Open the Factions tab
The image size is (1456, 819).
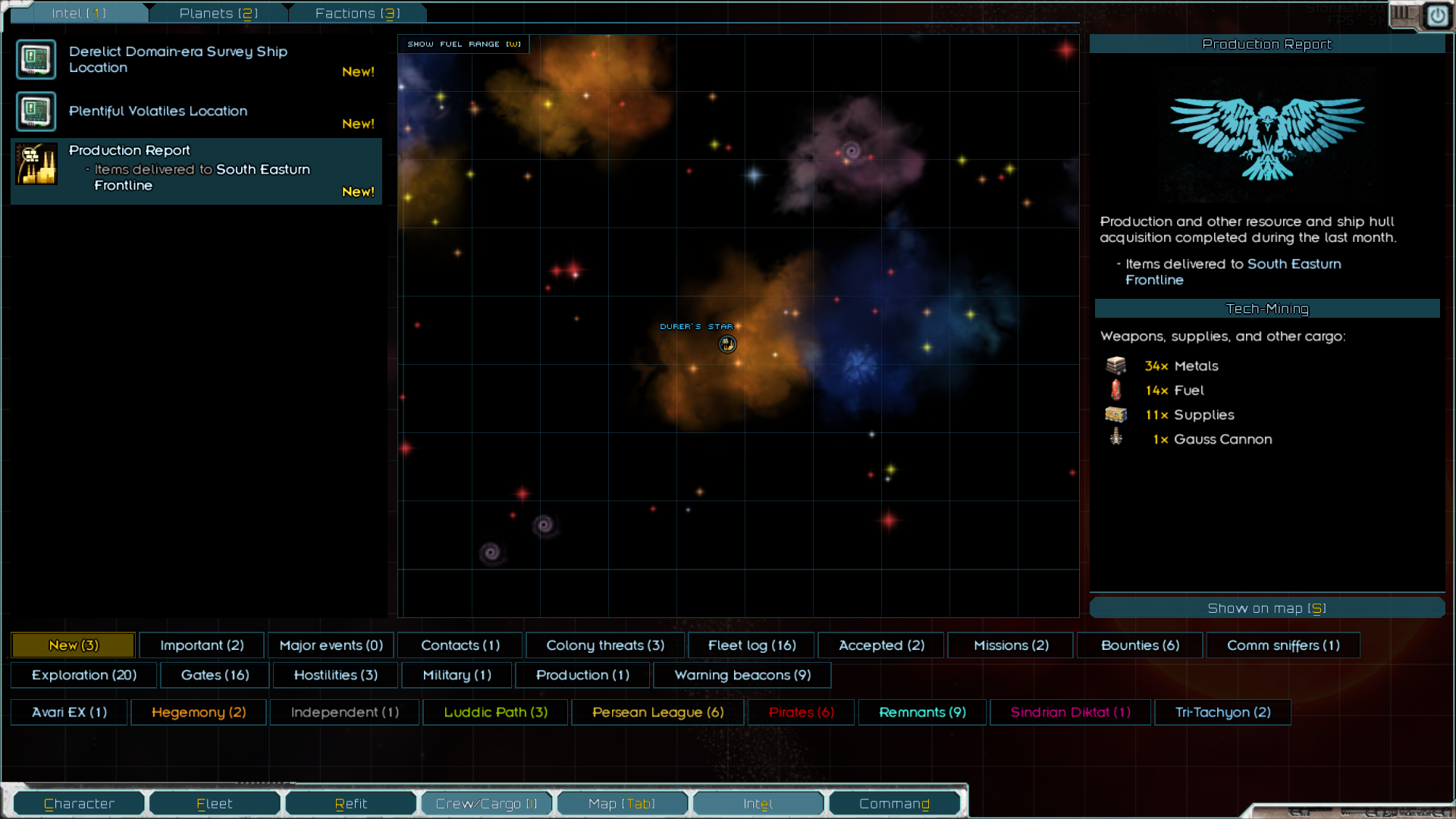[x=357, y=13]
